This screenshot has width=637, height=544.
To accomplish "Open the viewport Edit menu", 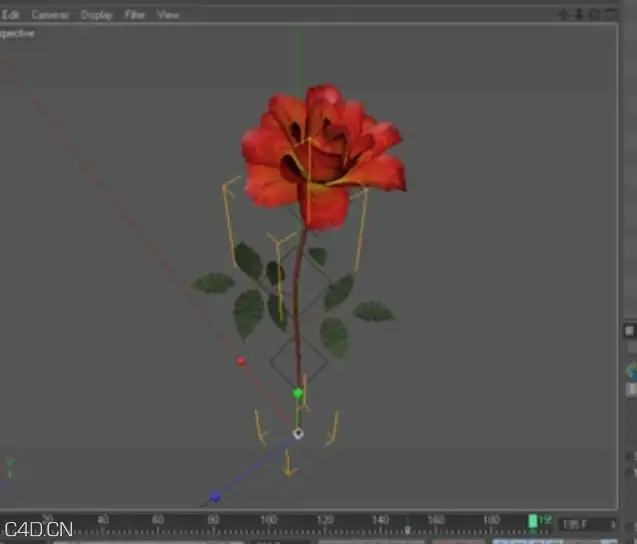I will tap(10, 15).
